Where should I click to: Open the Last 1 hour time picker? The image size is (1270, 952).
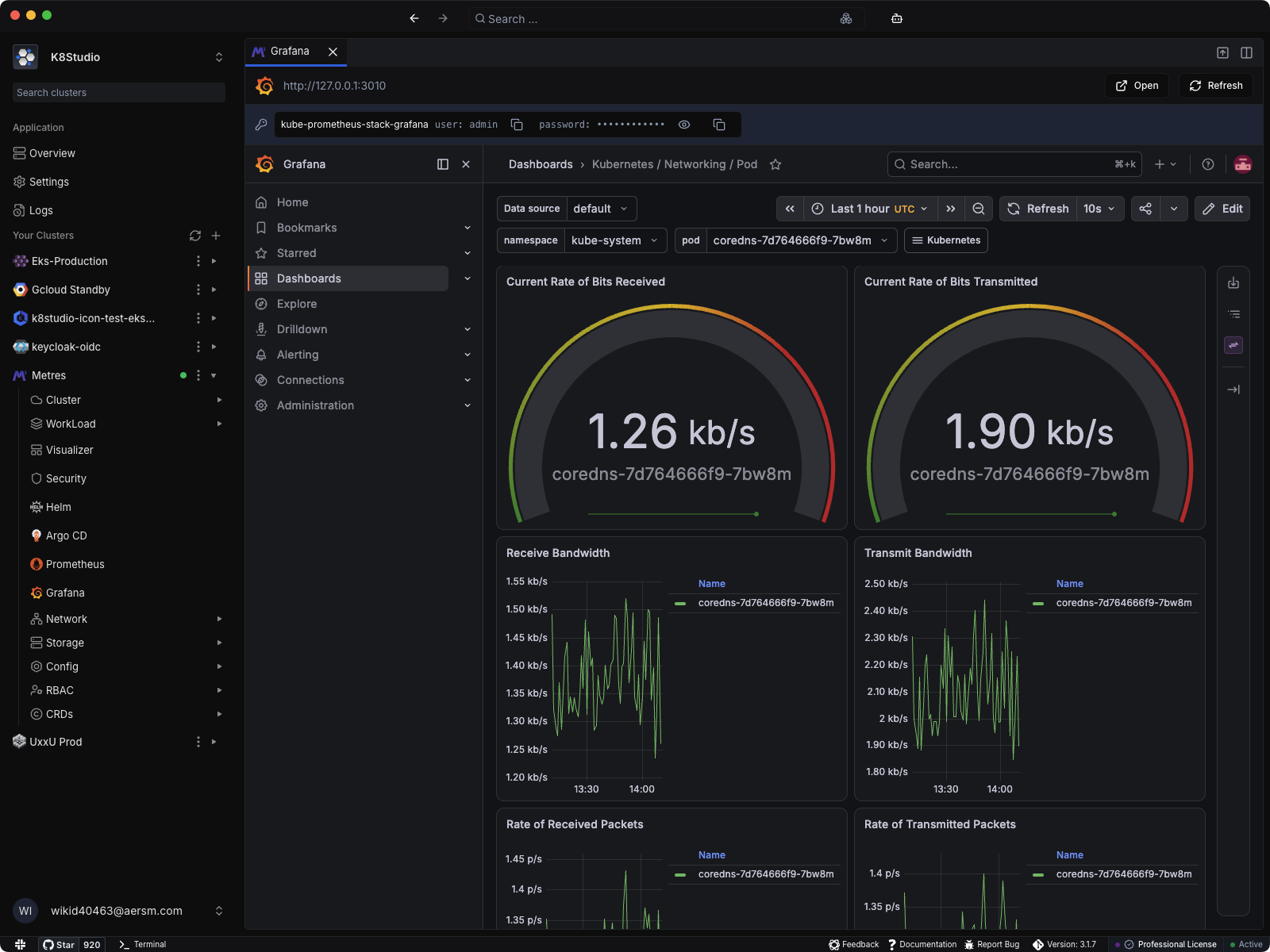(x=871, y=209)
